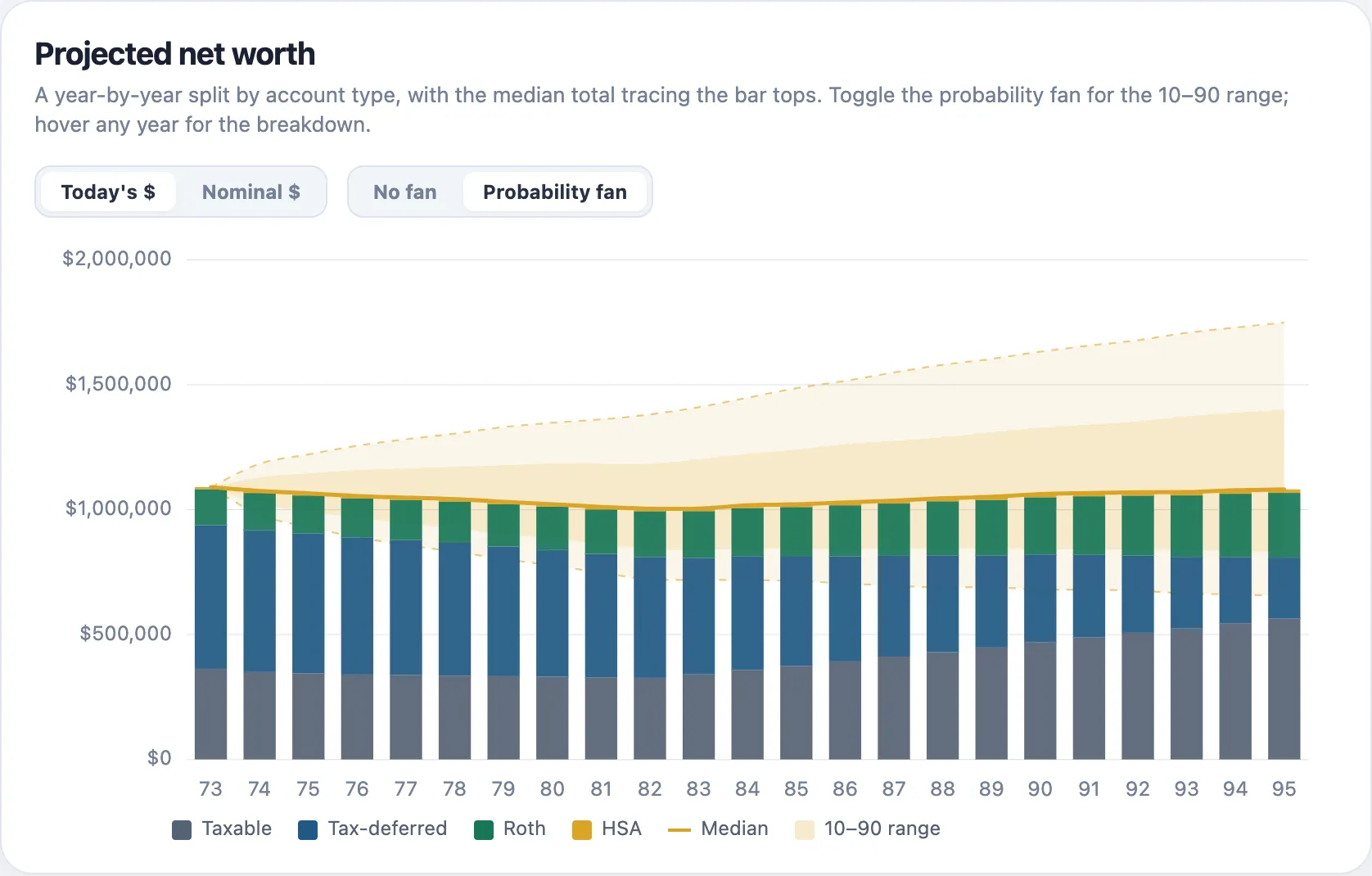Click the bar for age 87
The image size is (1372, 876).
pos(894,631)
